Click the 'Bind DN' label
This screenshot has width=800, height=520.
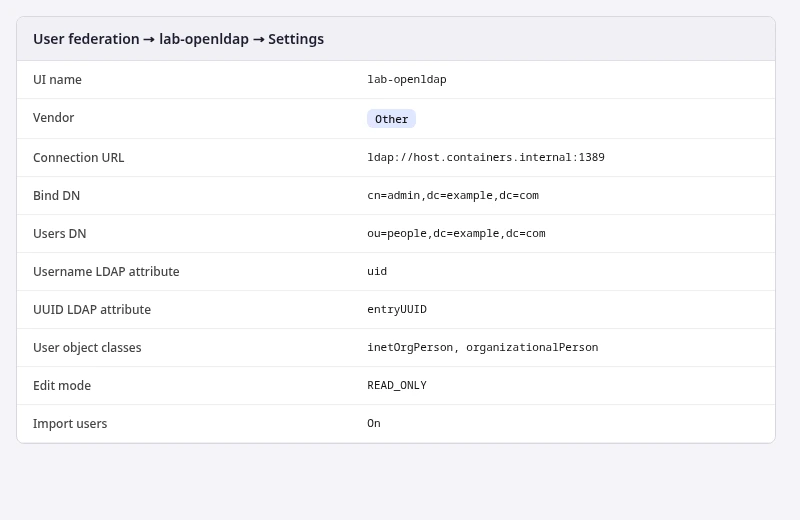[57, 195]
